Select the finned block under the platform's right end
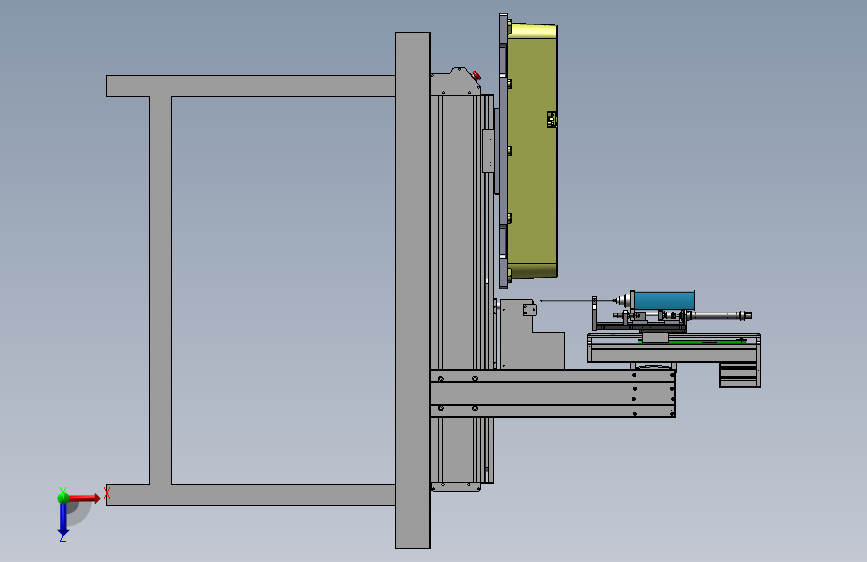The image size is (867, 562). pyautogui.click(x=740, y=375)
